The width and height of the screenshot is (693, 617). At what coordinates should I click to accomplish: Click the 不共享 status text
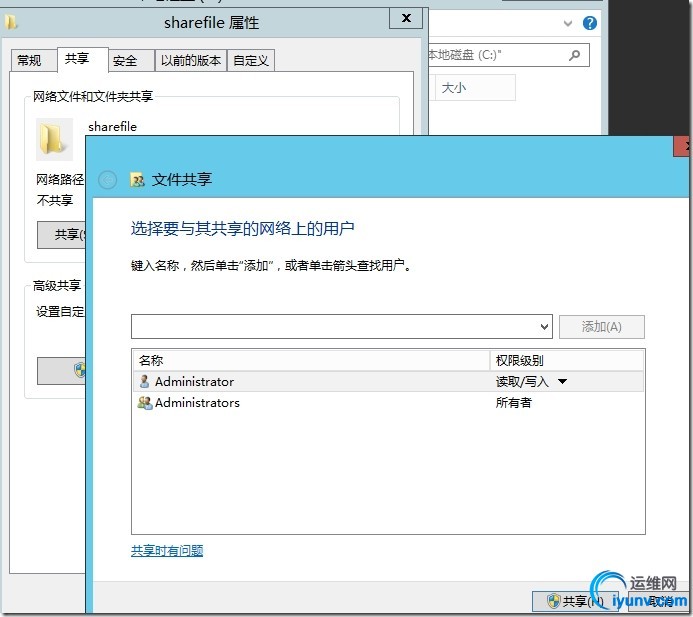[x=55, y=200]
